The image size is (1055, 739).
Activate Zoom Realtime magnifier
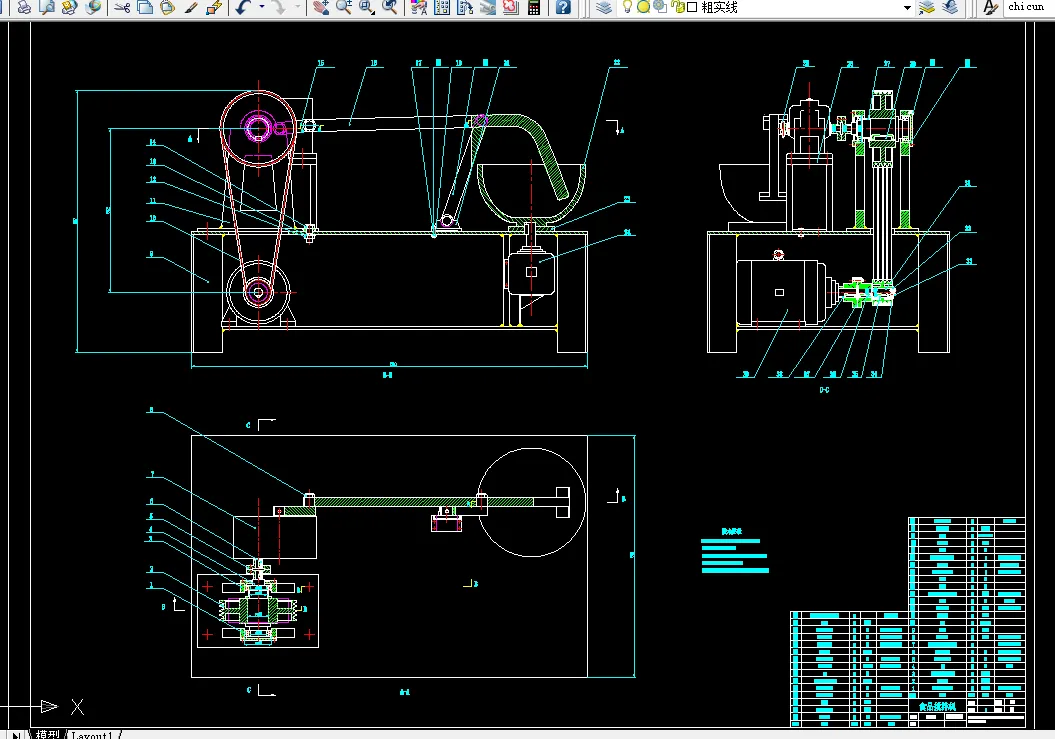coord(344,7)
